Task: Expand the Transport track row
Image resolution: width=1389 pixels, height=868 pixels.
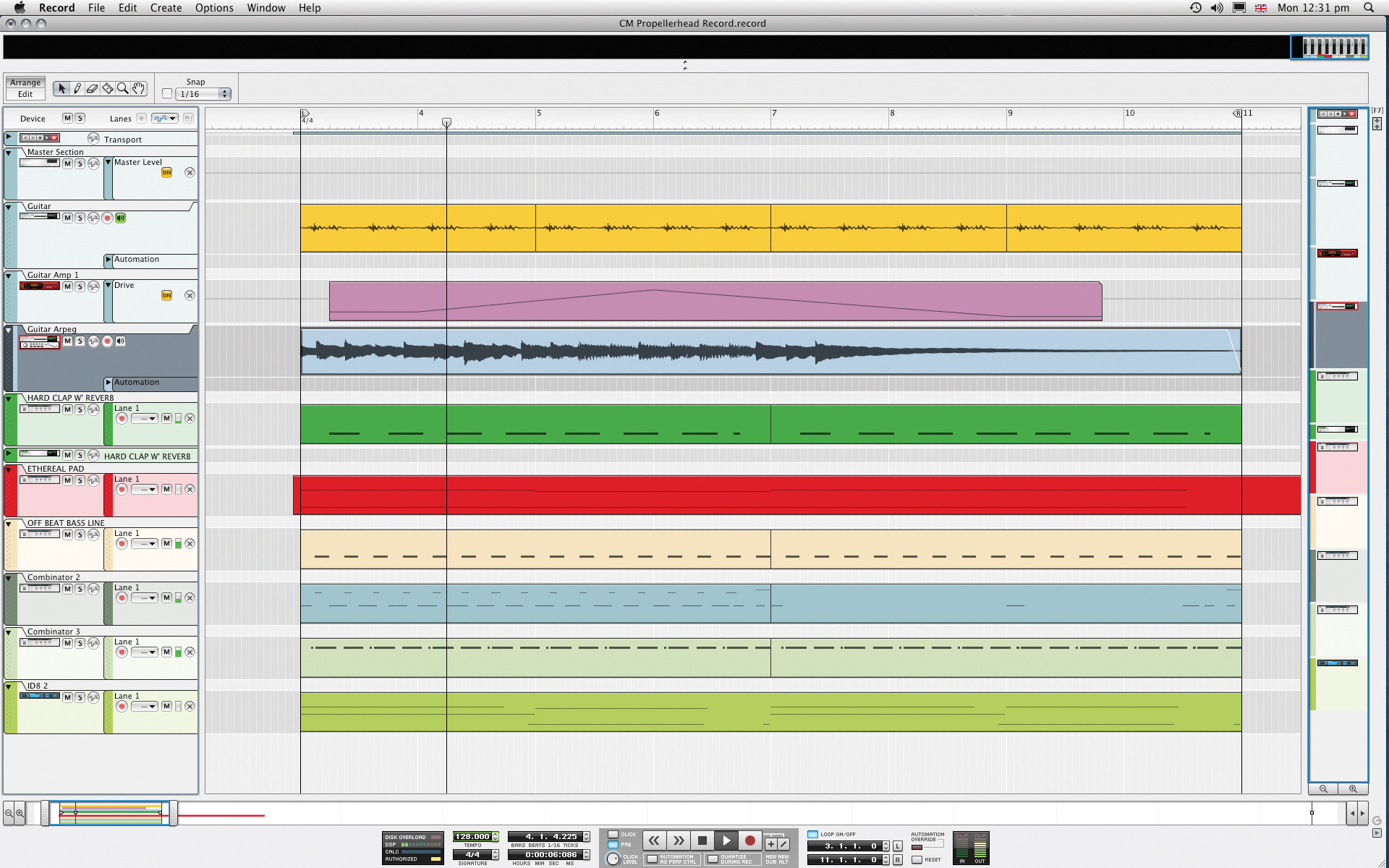Action: [x=7, y=138]
